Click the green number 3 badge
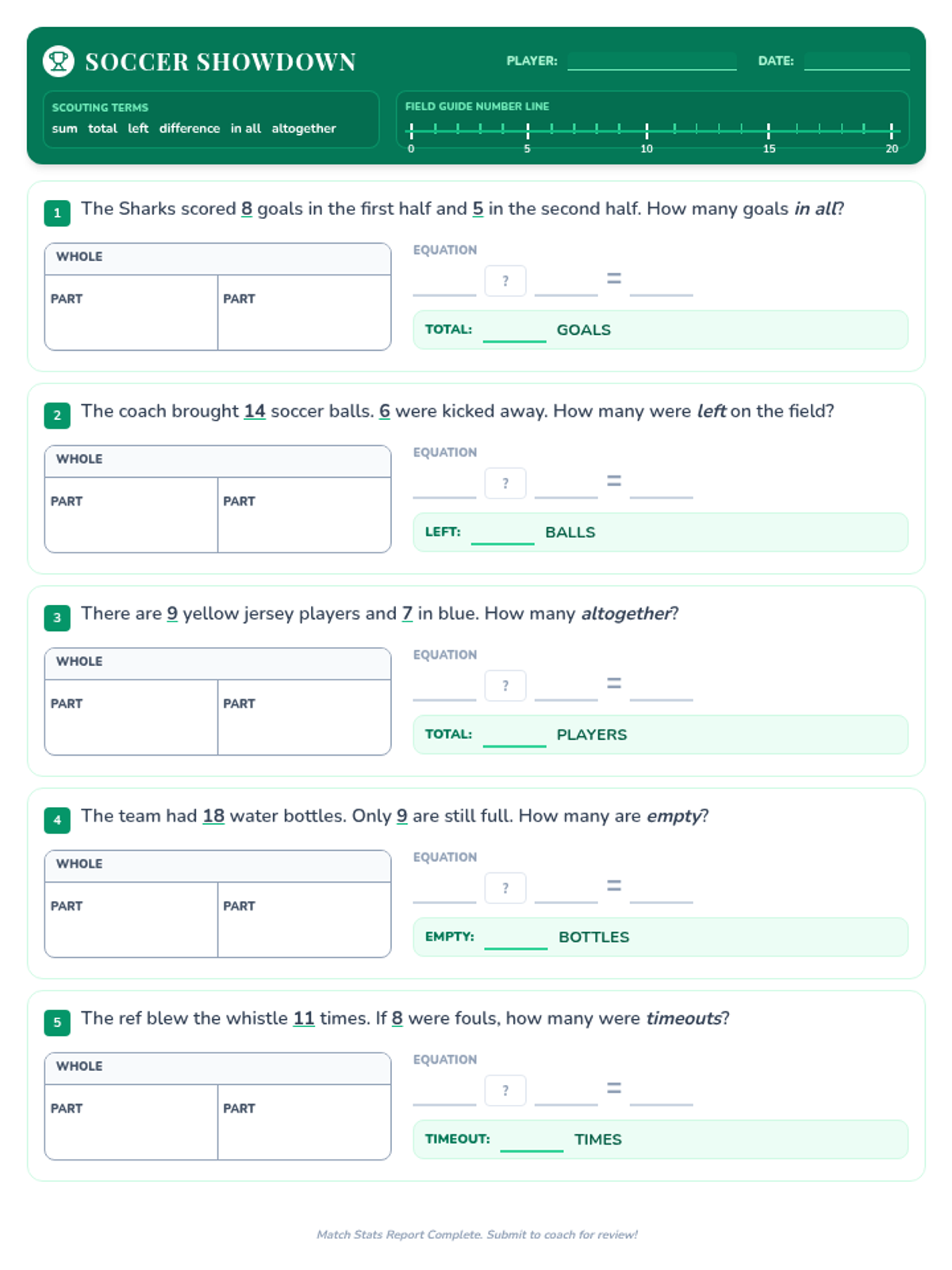The width and height of the screenshot is (952, 1270). coord(57,618)
